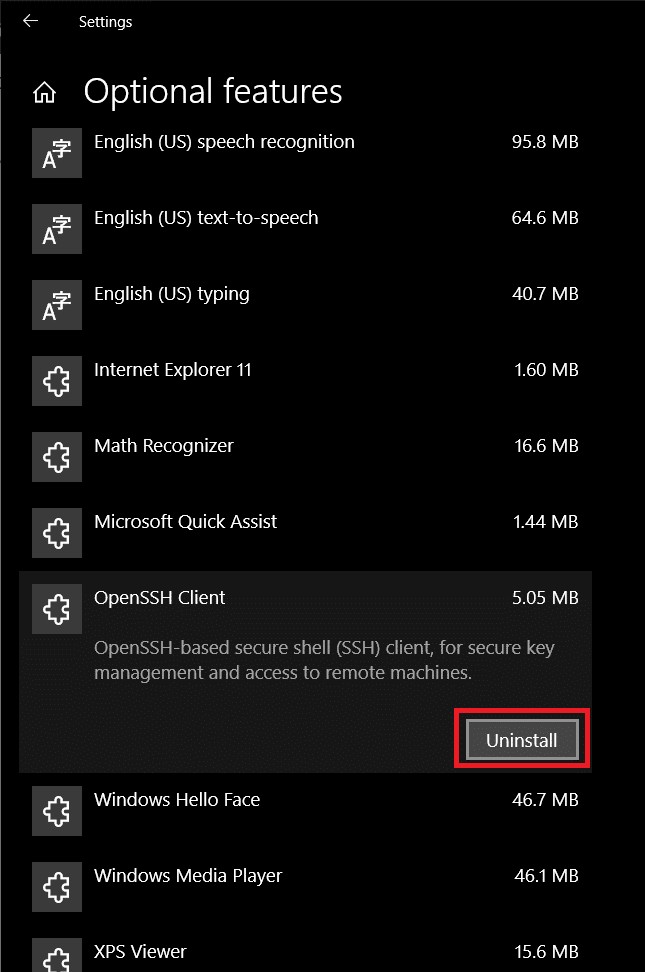Click the English (US) typing feature icon
The width and height of the screenshot is (645, 972).
[x=56, y=304]
